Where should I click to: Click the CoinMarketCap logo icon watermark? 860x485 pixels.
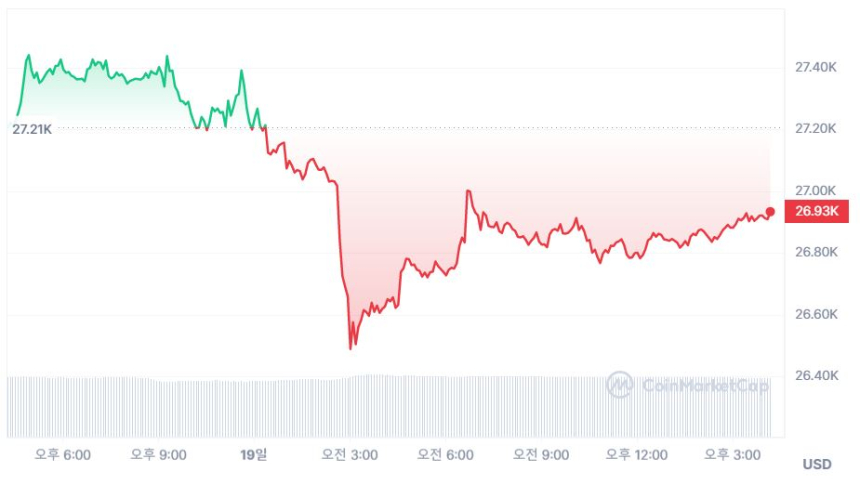620,385
